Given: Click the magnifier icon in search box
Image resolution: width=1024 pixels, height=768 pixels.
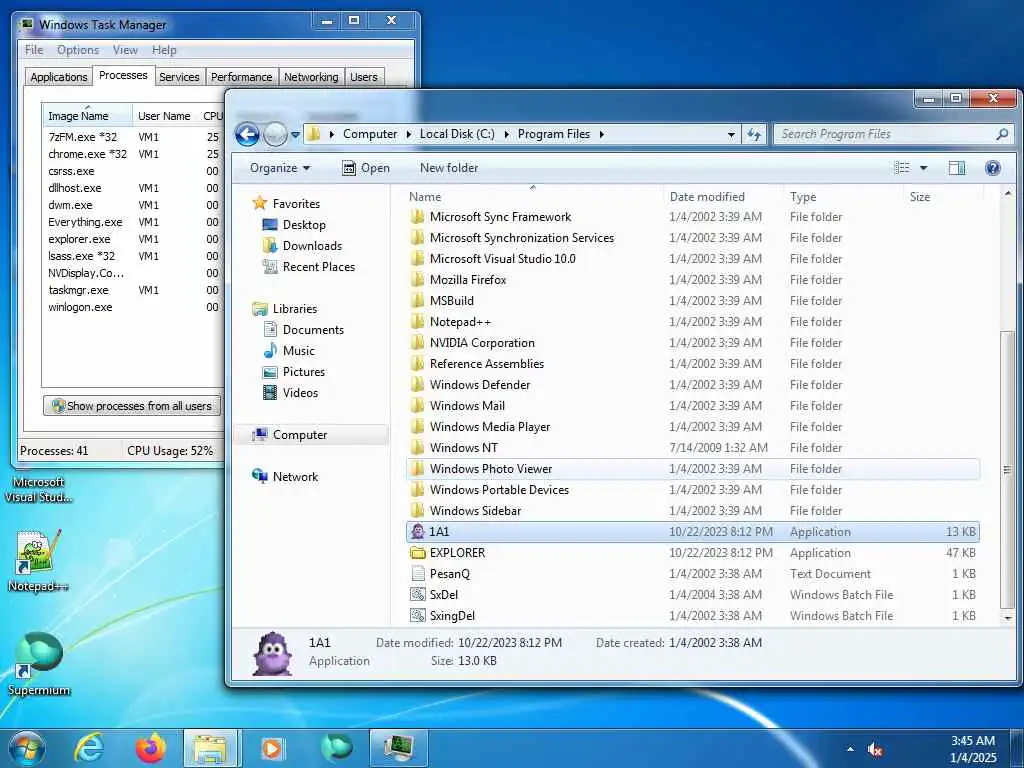Looking at the screenshot, I should coord(1001,134).
